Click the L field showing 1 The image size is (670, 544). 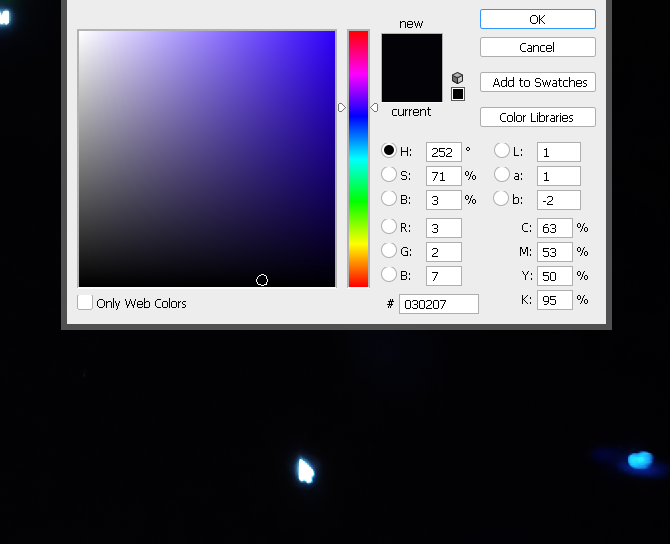[x=559, y=152]
